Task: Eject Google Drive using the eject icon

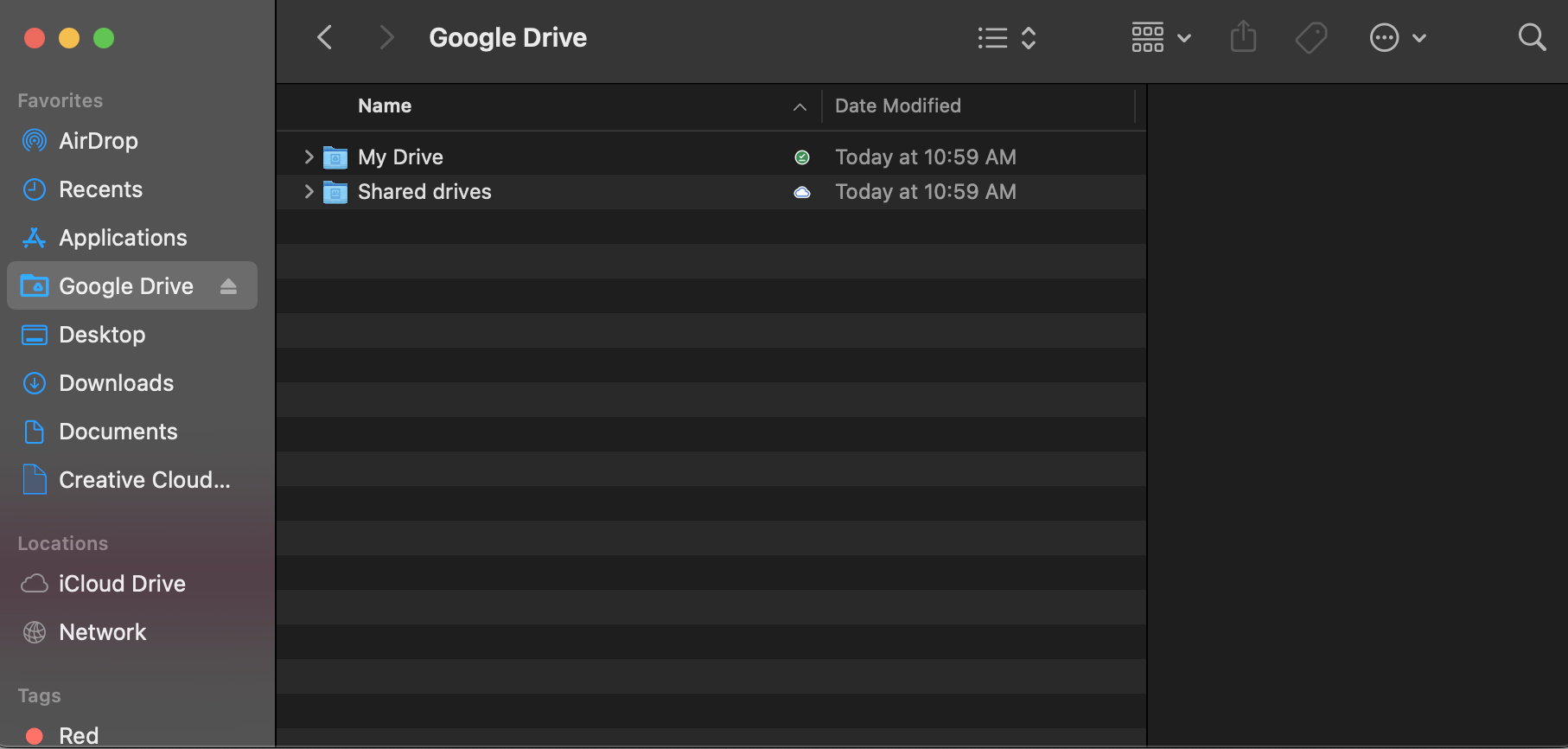Action: pos(228,286)
